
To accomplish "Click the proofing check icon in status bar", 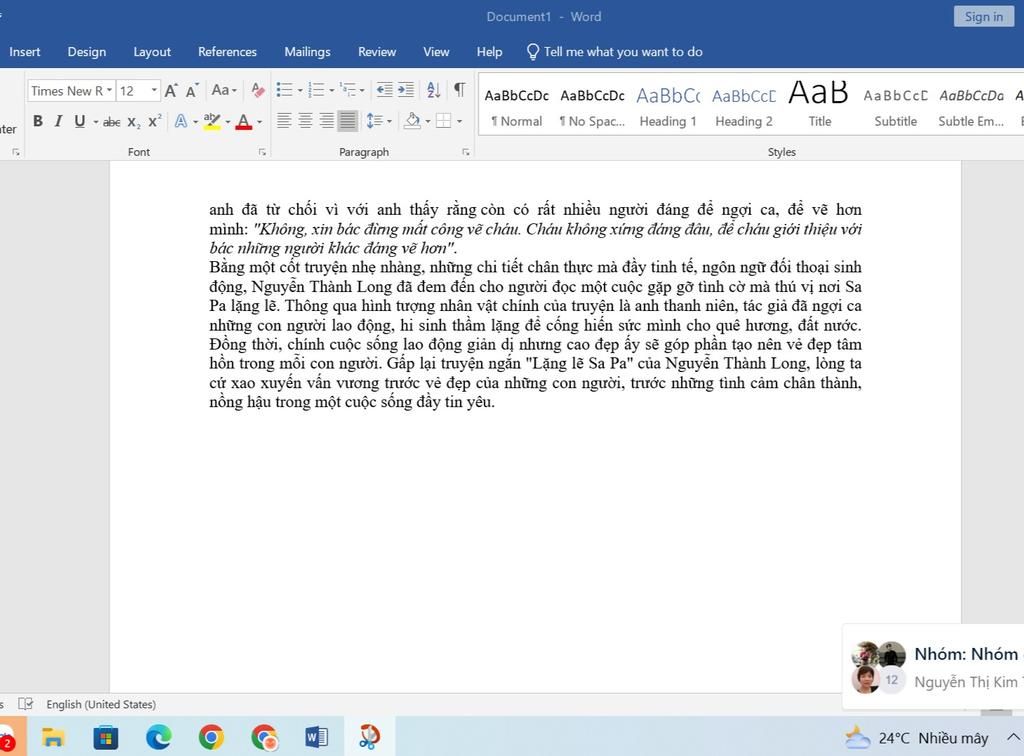I will [x=25, y=704].
